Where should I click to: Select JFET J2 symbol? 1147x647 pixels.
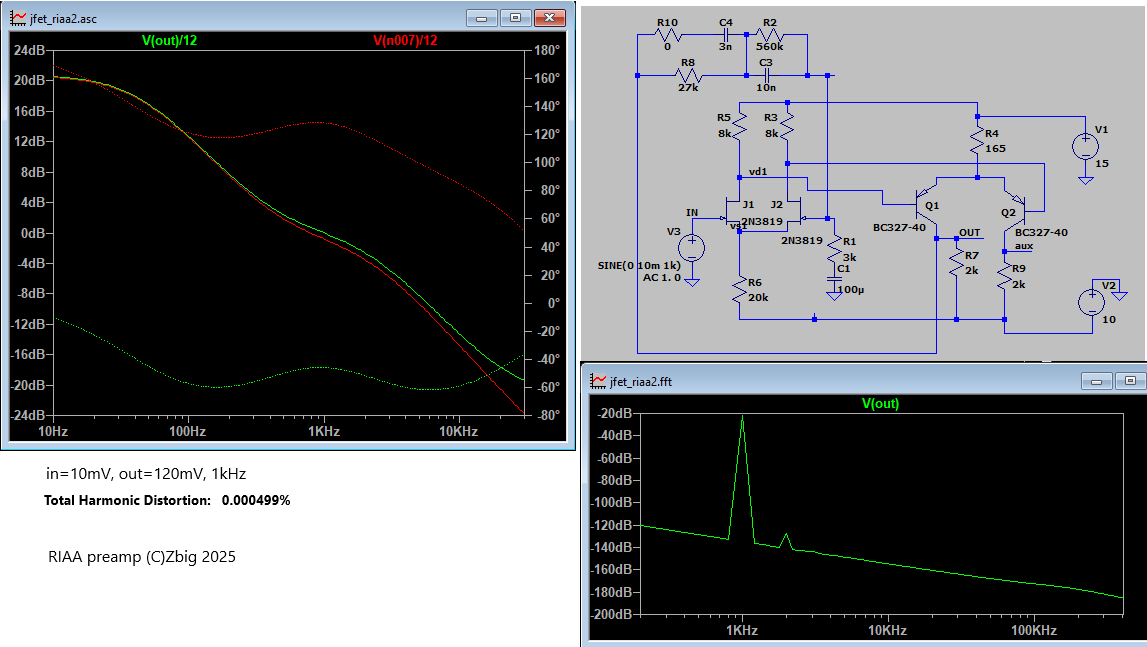(x=796, y=214)
